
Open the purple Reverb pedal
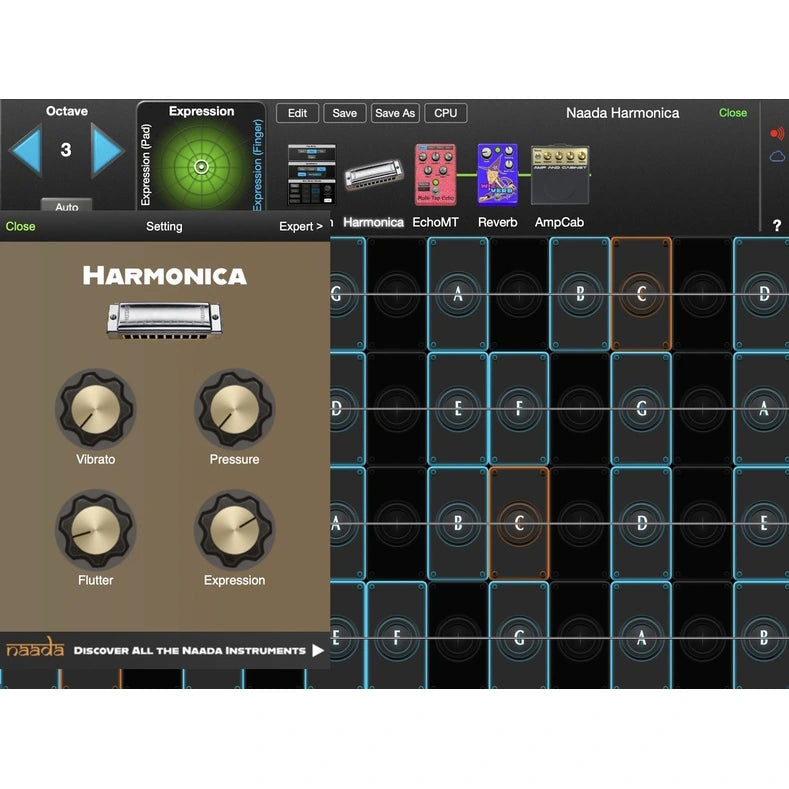(x=497, y=175)
